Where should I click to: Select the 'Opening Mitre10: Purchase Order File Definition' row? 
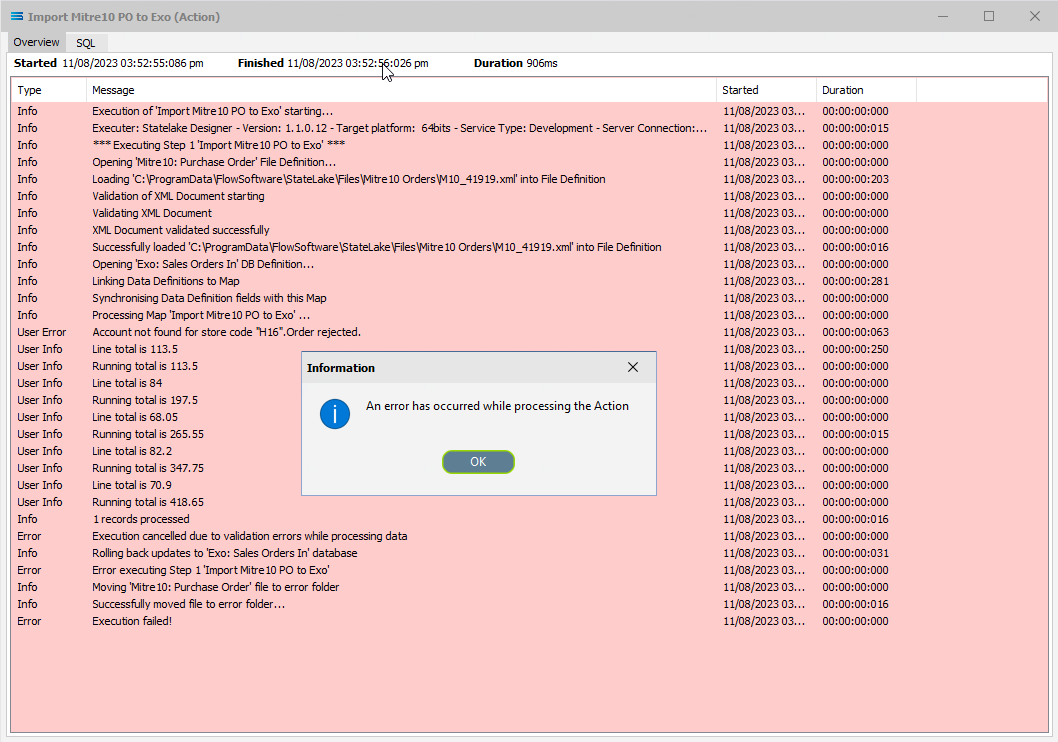(x=529, y=162)
